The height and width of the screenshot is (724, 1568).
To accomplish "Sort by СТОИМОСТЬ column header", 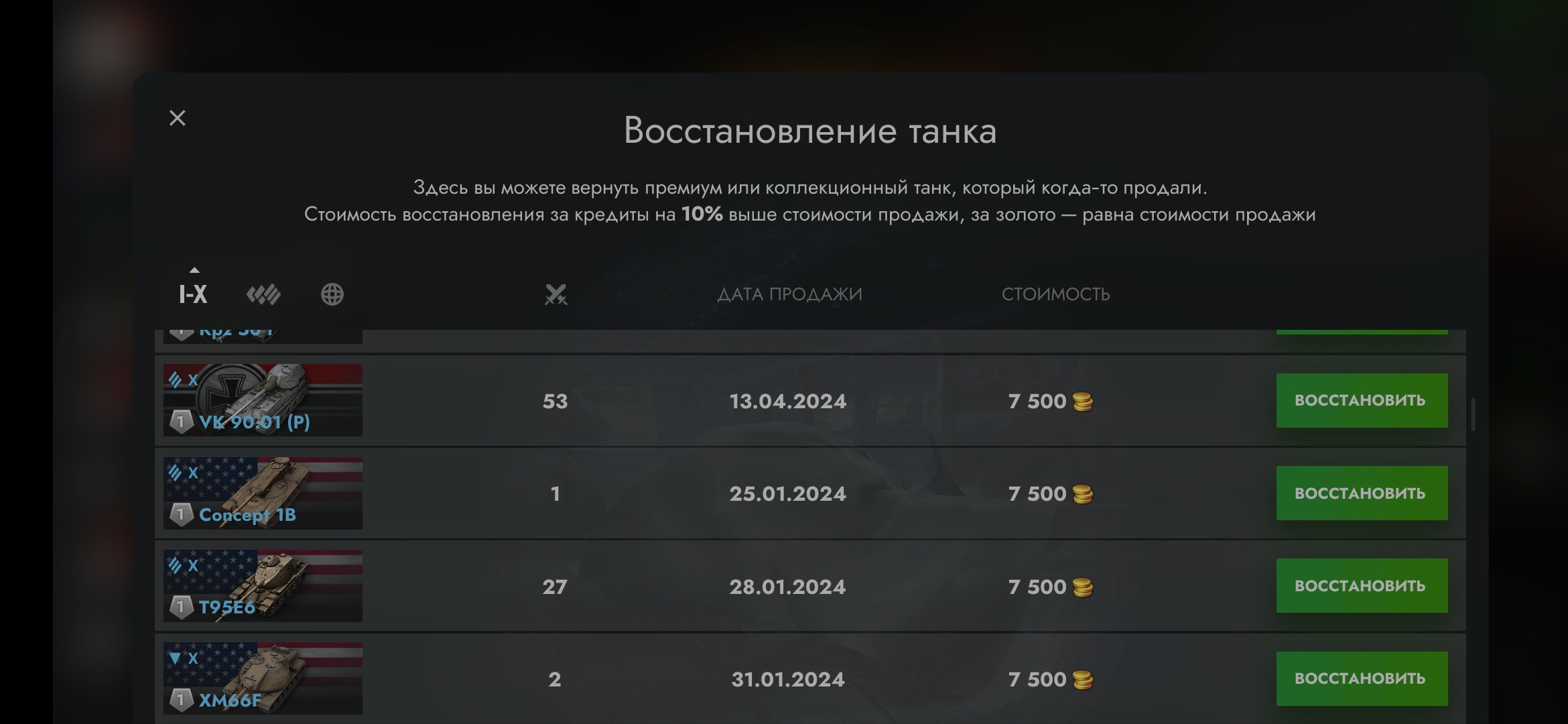I will (x=1055, y=294).
